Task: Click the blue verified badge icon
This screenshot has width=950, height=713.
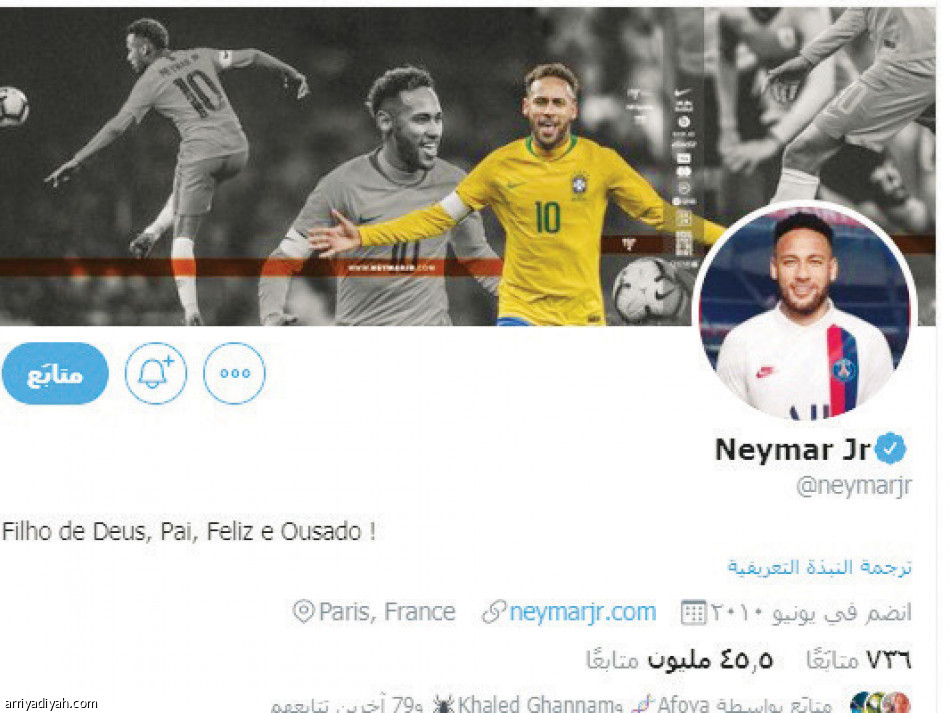Action: [891, 449]
